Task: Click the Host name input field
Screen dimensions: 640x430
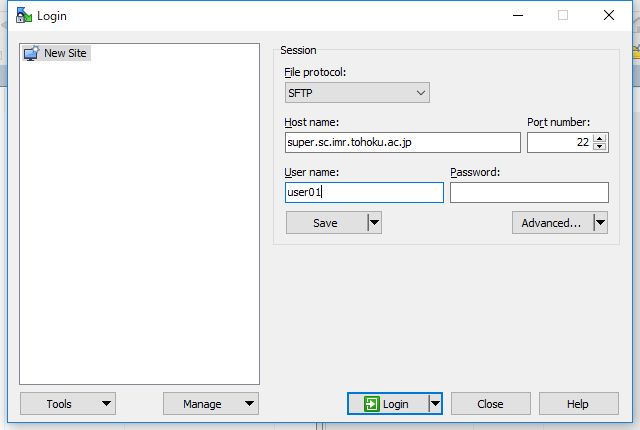Action: [402, 142]
